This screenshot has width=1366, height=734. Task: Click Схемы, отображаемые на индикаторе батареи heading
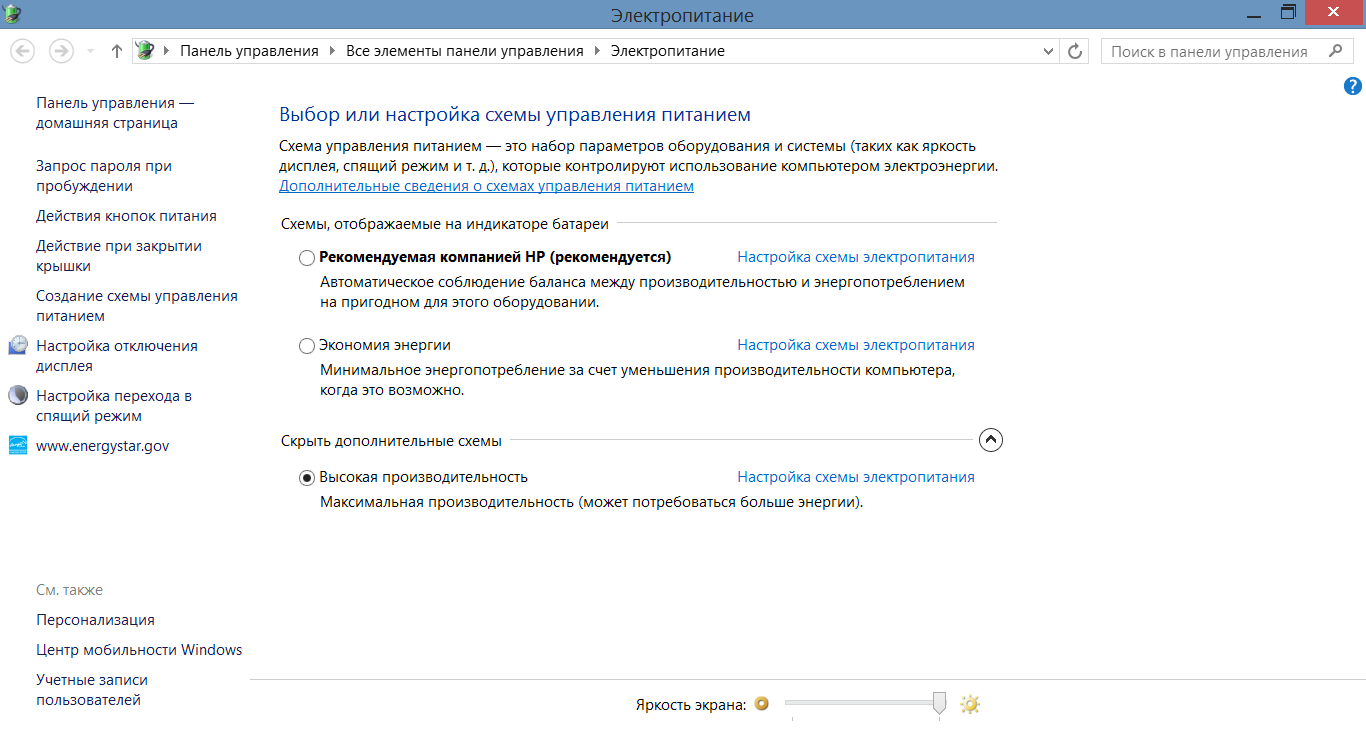tap(444, 224)
